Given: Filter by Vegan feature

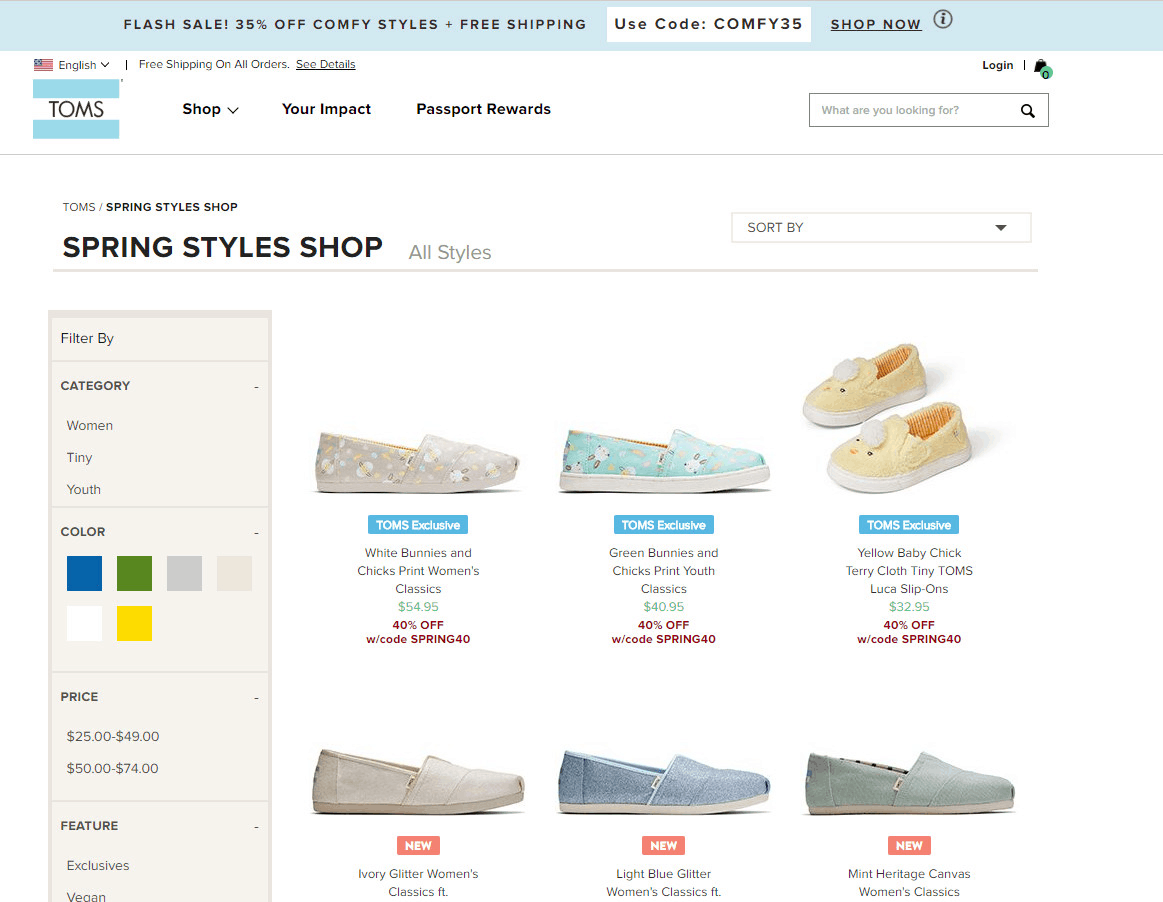Looking at the screenshot, I should (86, 897).
